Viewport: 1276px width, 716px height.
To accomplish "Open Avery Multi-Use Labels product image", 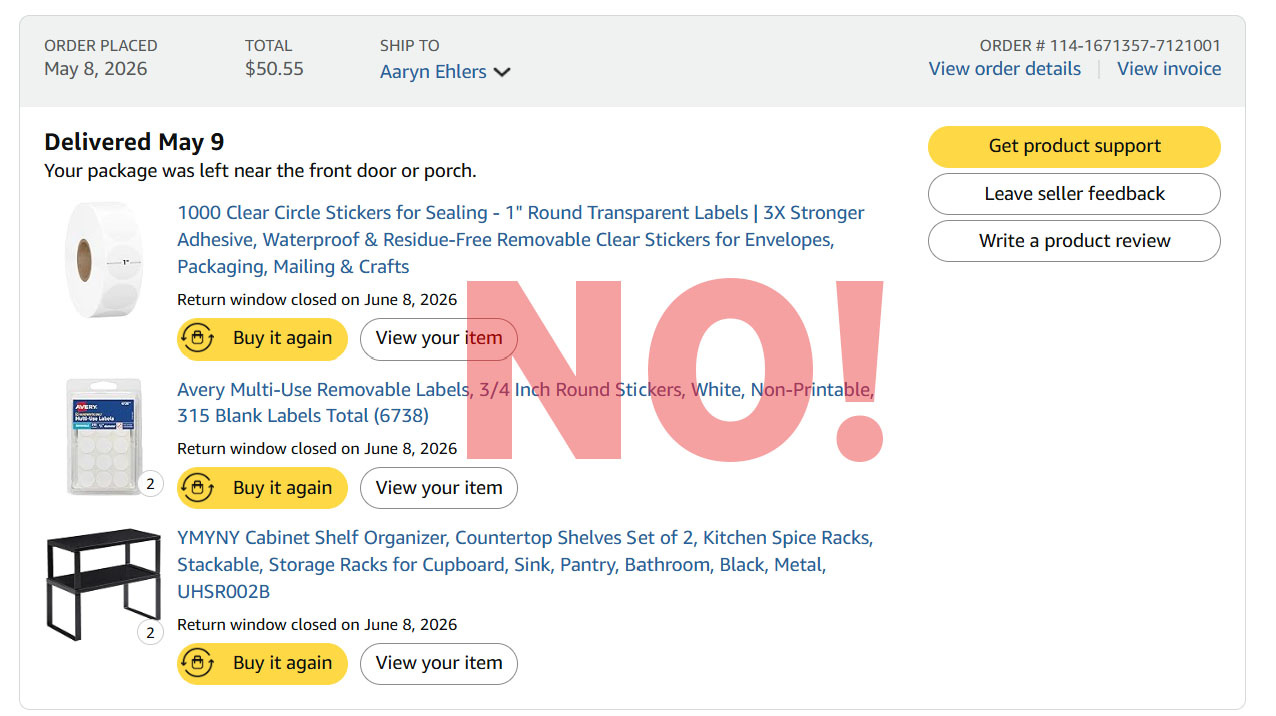I will point(104,437).
